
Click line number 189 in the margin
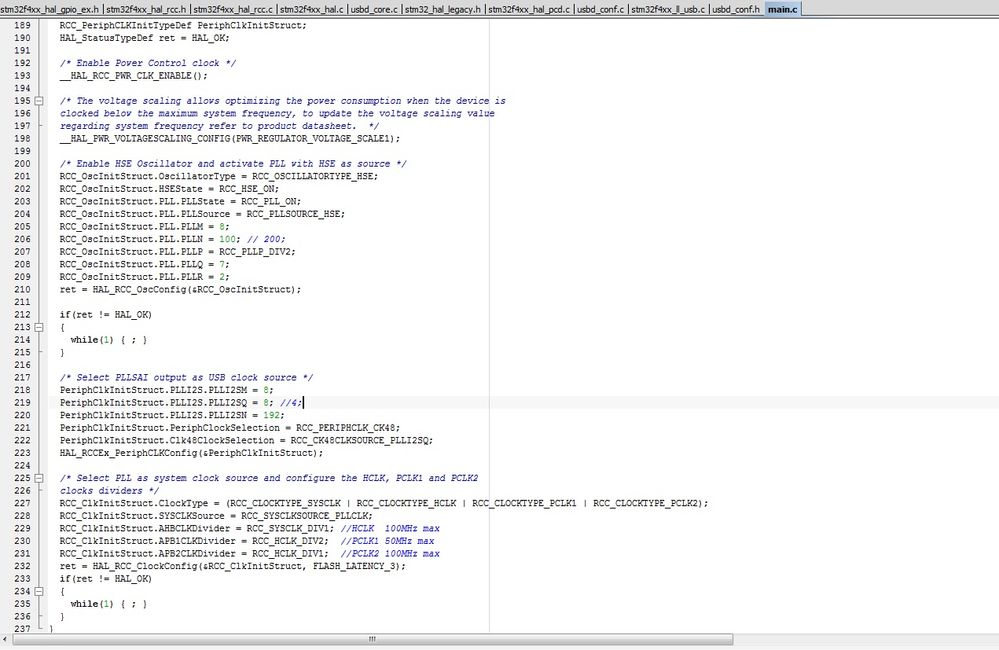click(22, 25)
